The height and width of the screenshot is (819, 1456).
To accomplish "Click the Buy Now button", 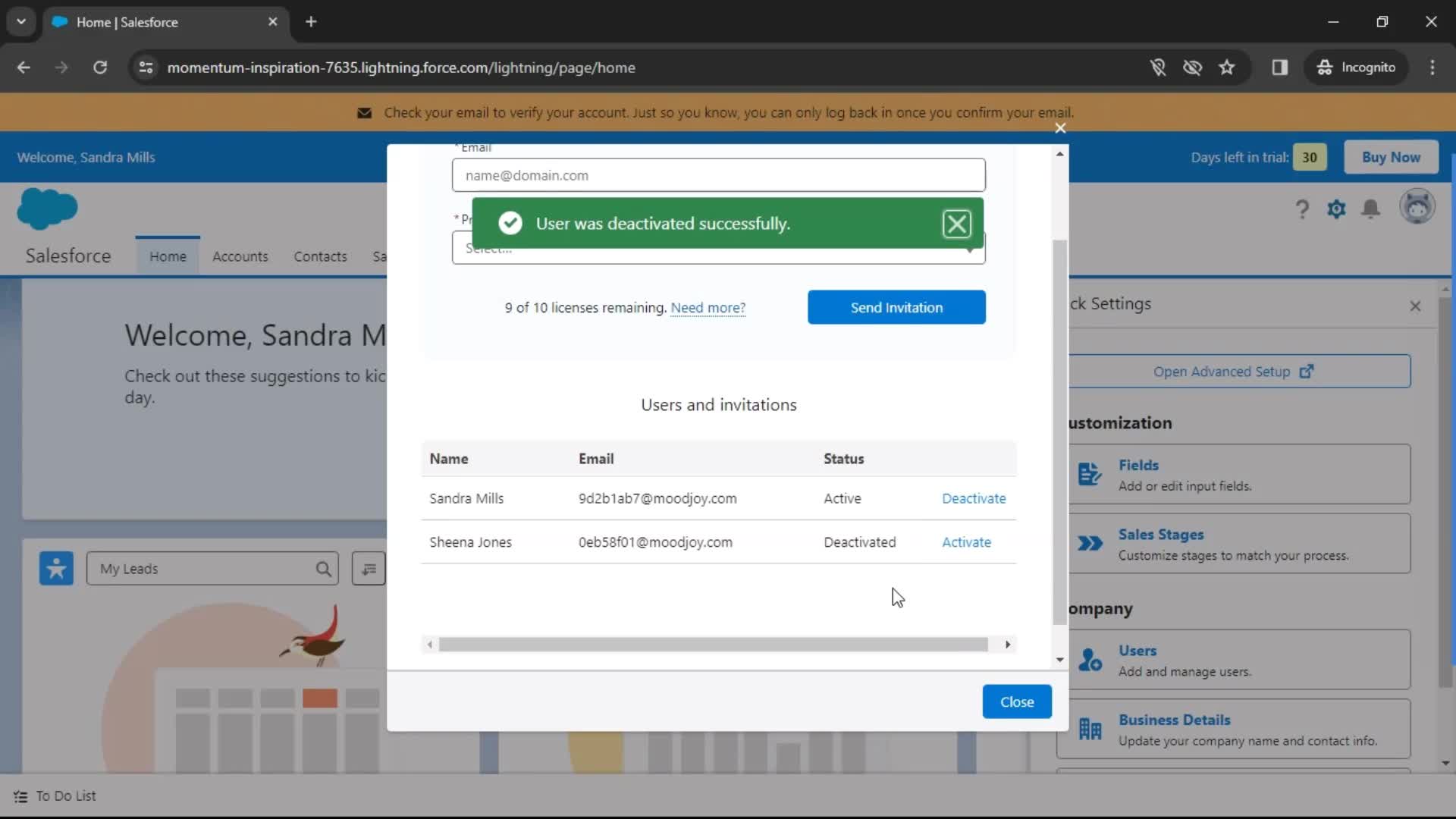I will point(1391,157).
